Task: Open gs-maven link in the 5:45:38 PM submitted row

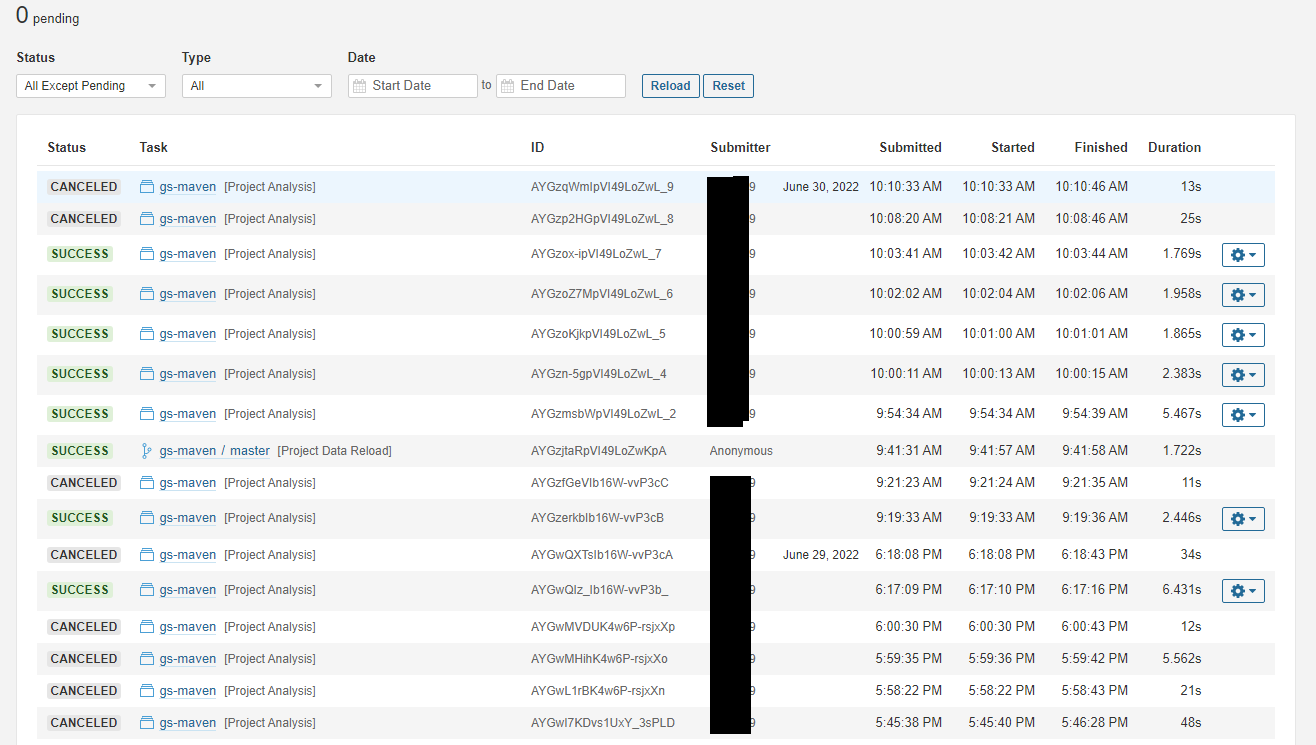Action: coord(188,723)
